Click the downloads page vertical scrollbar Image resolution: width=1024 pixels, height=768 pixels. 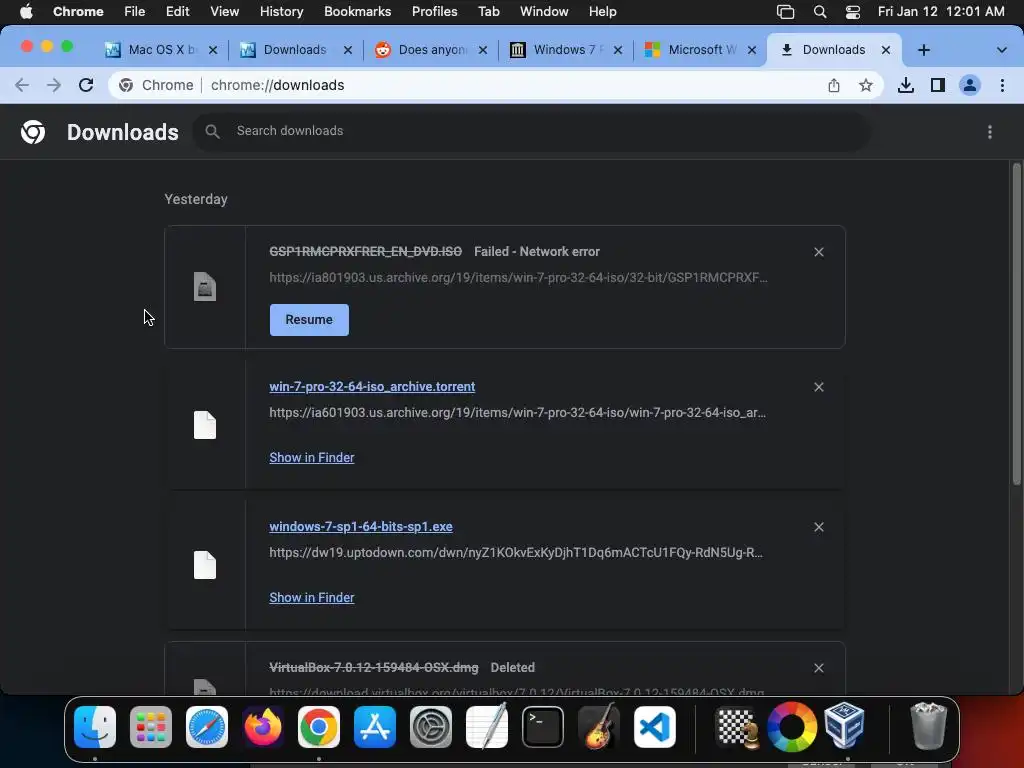[x=1016, y=324]
